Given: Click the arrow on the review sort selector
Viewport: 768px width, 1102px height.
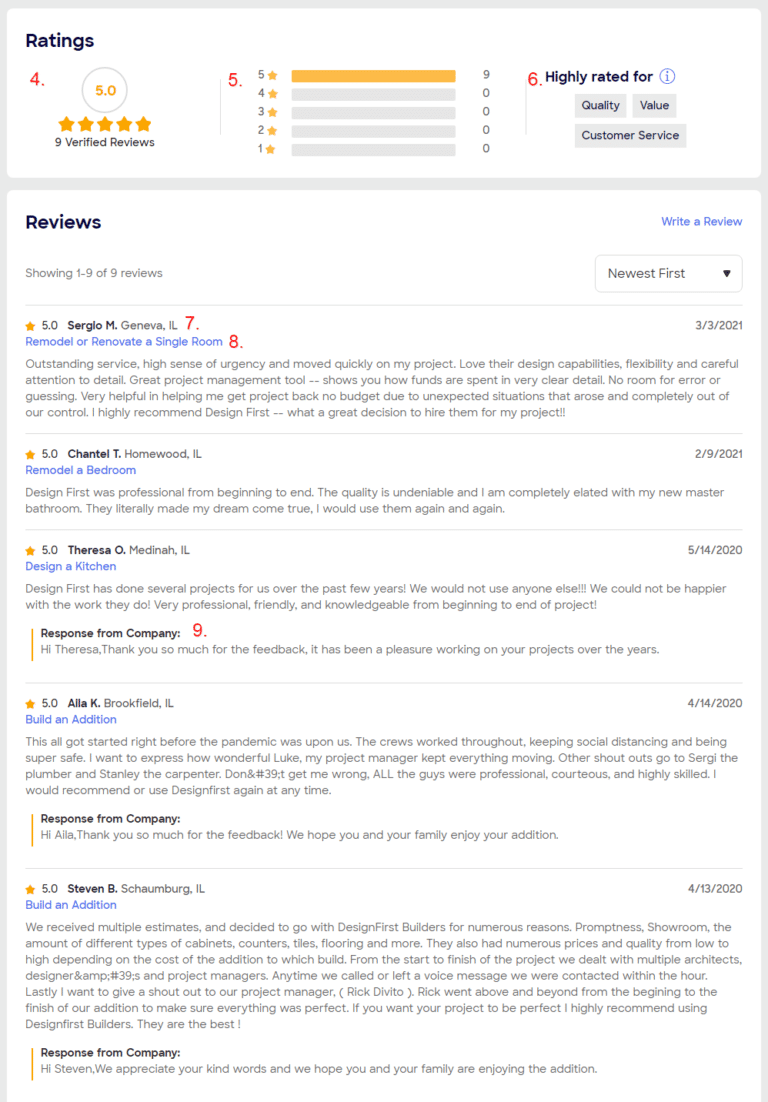Looking at the screenshot, I should click(x=729, y=273).
